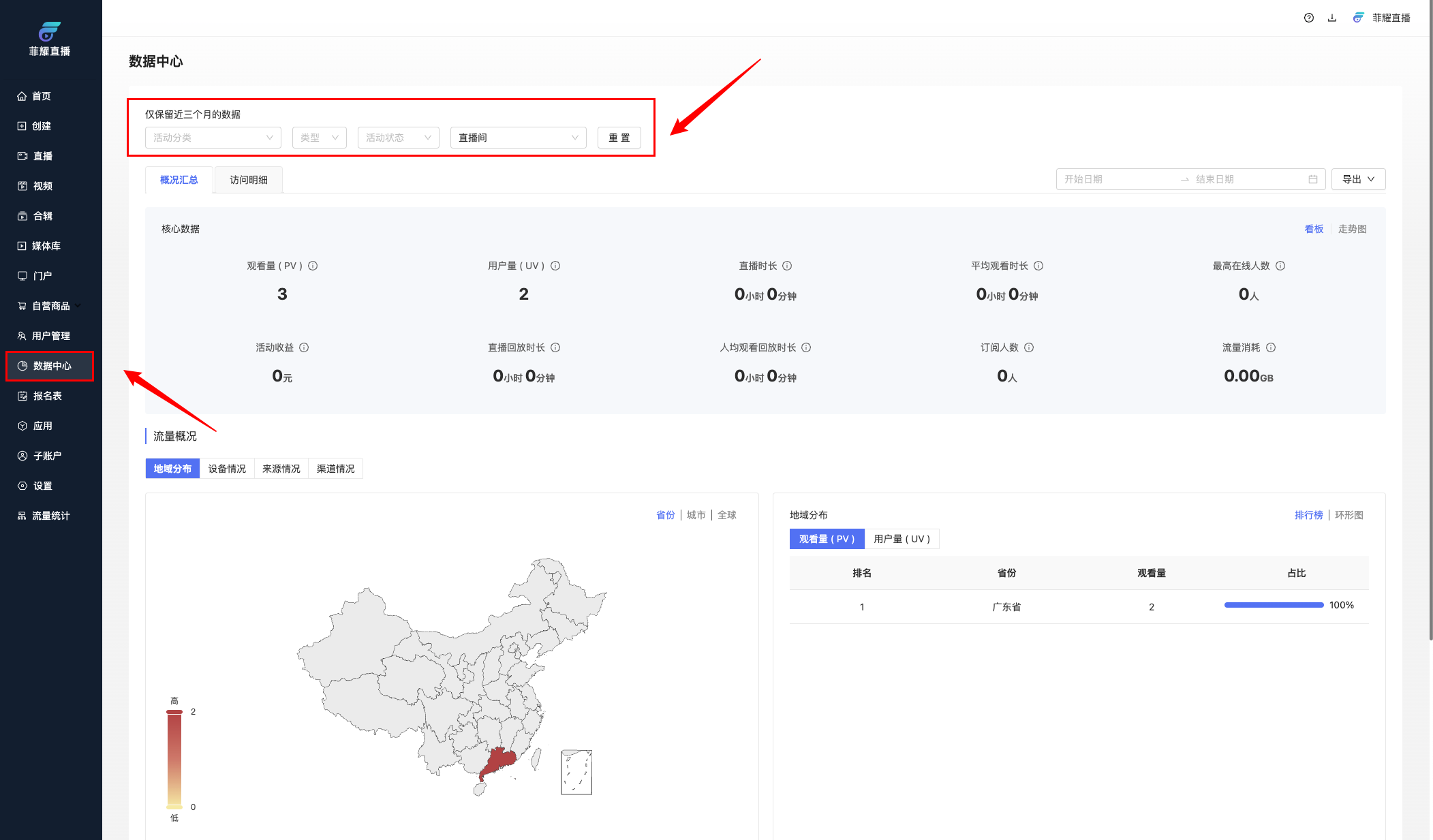Viewport: 1433px width, 840px height.
Task: Click the map heat legend color bar
Action: (174, 759)
